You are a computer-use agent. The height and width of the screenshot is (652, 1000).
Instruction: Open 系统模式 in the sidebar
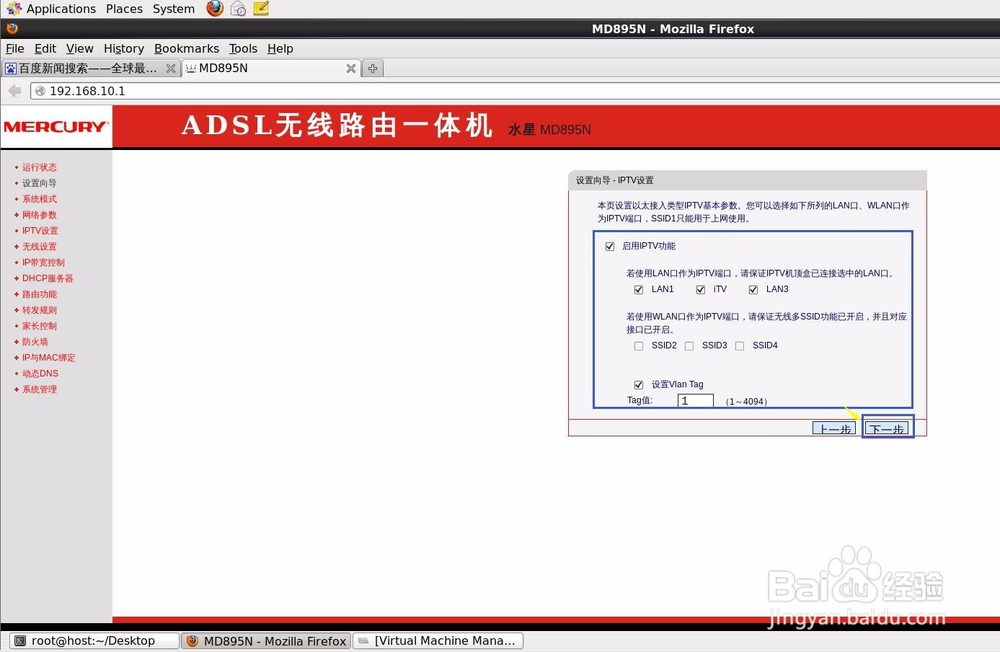[x=39, y=199]
